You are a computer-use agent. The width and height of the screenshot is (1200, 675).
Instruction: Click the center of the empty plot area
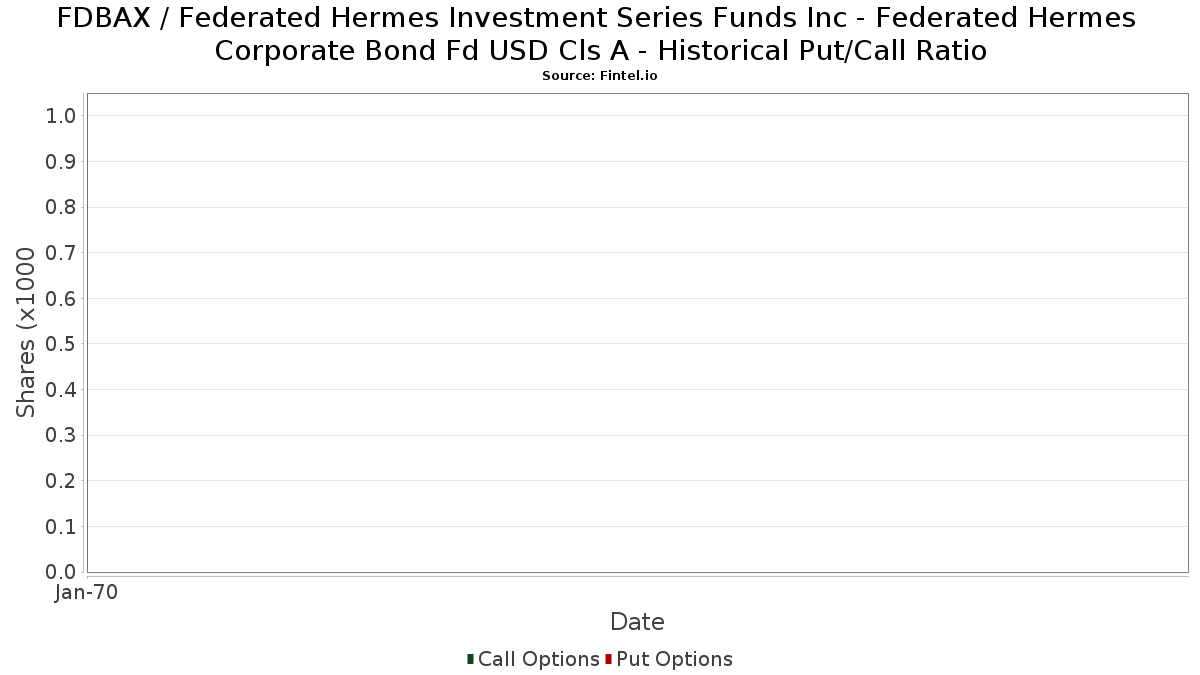point(637,333)
